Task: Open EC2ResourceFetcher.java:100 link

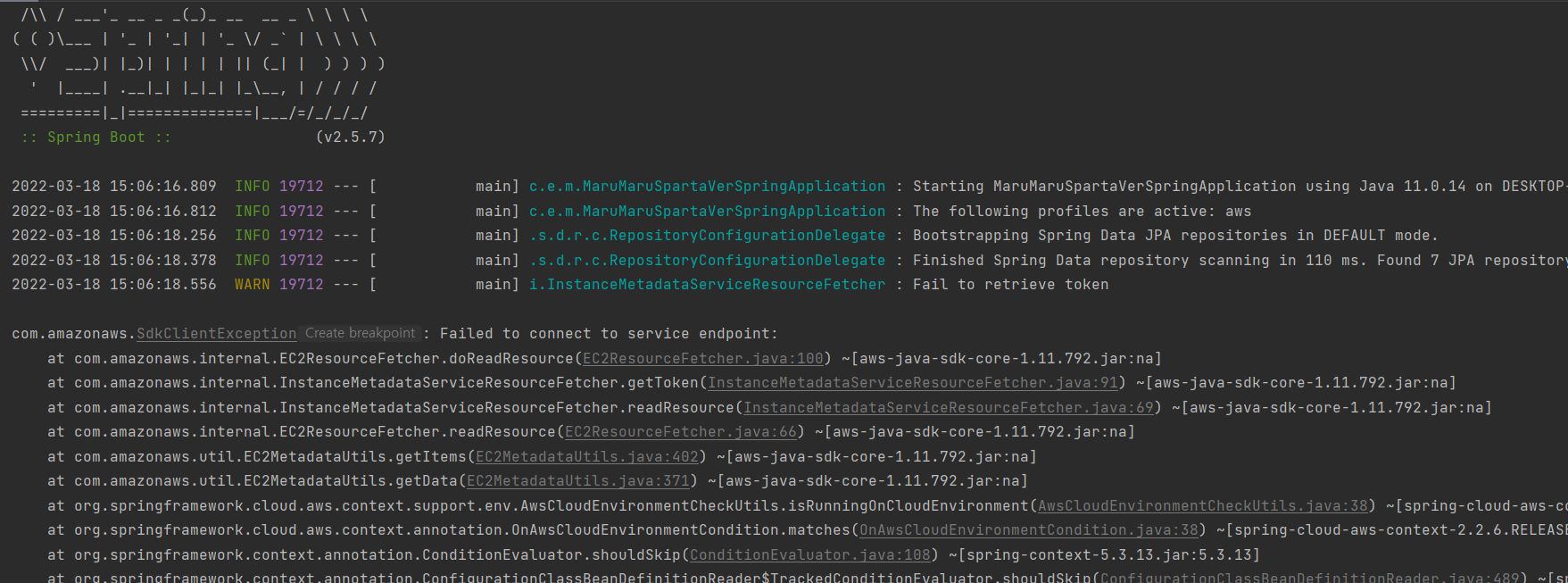Action: pyautogui.click(x=703, y=359)
